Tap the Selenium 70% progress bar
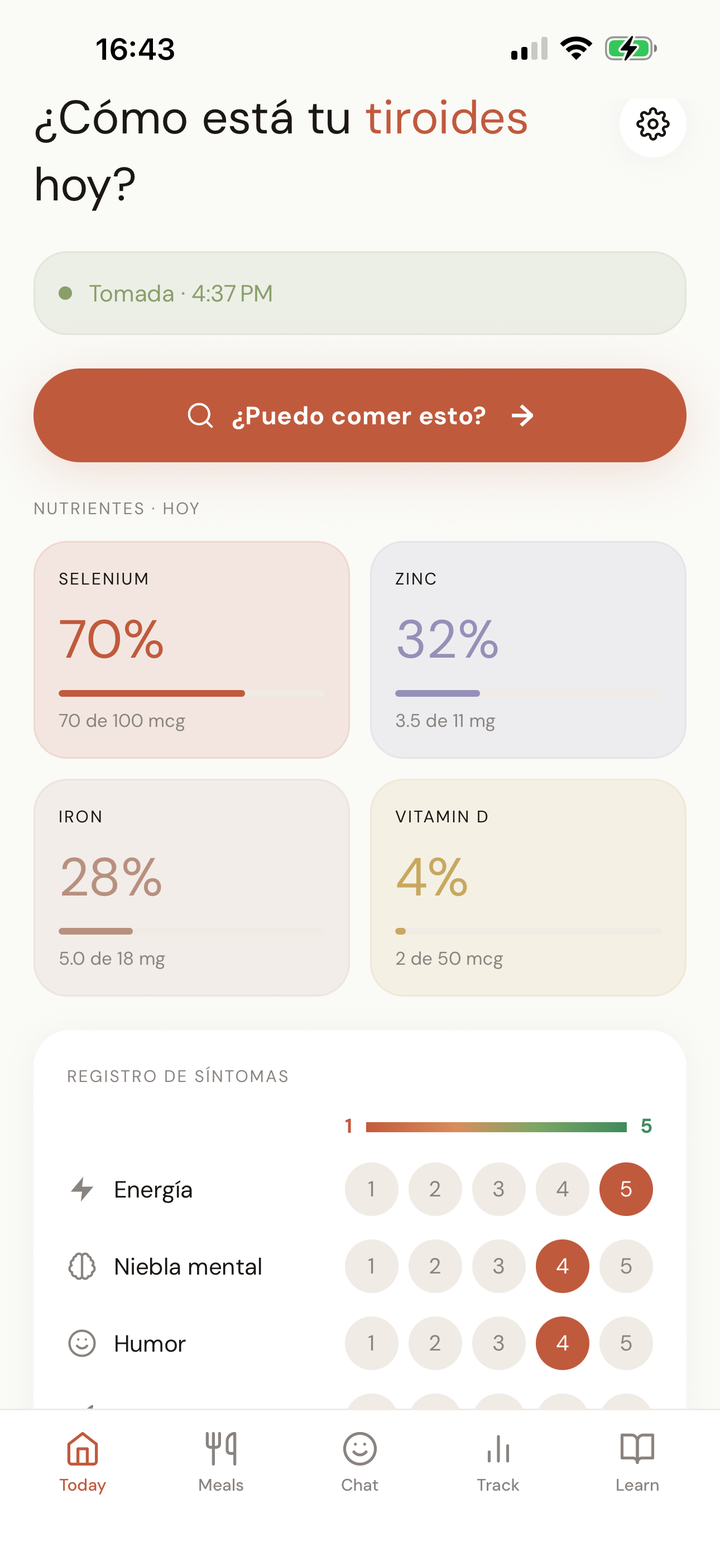720x1561 pixels. point(191,693)
